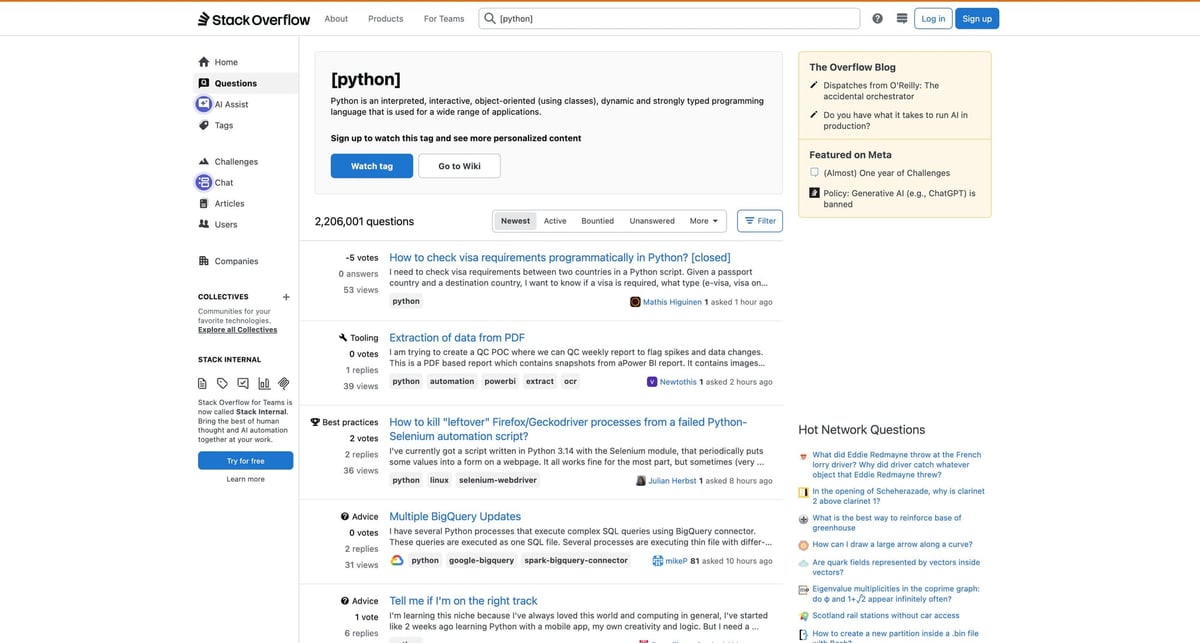Image resolution: width=1200 pixels, height=643 pixels.
Task: Open the About menu item
Action: coord(337,19)
